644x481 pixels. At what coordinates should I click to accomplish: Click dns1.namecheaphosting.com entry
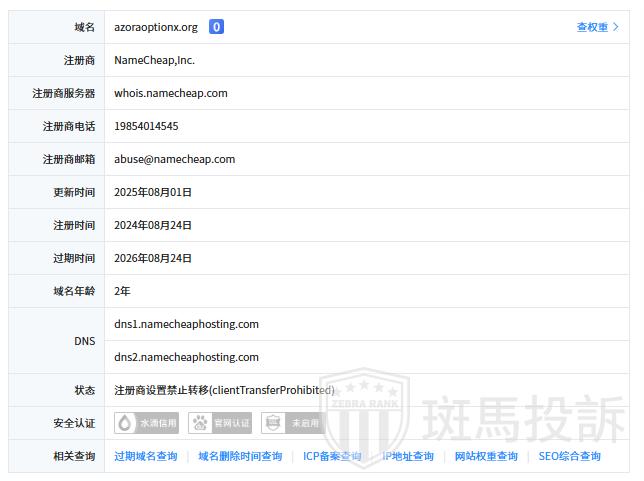pos(186,324)
